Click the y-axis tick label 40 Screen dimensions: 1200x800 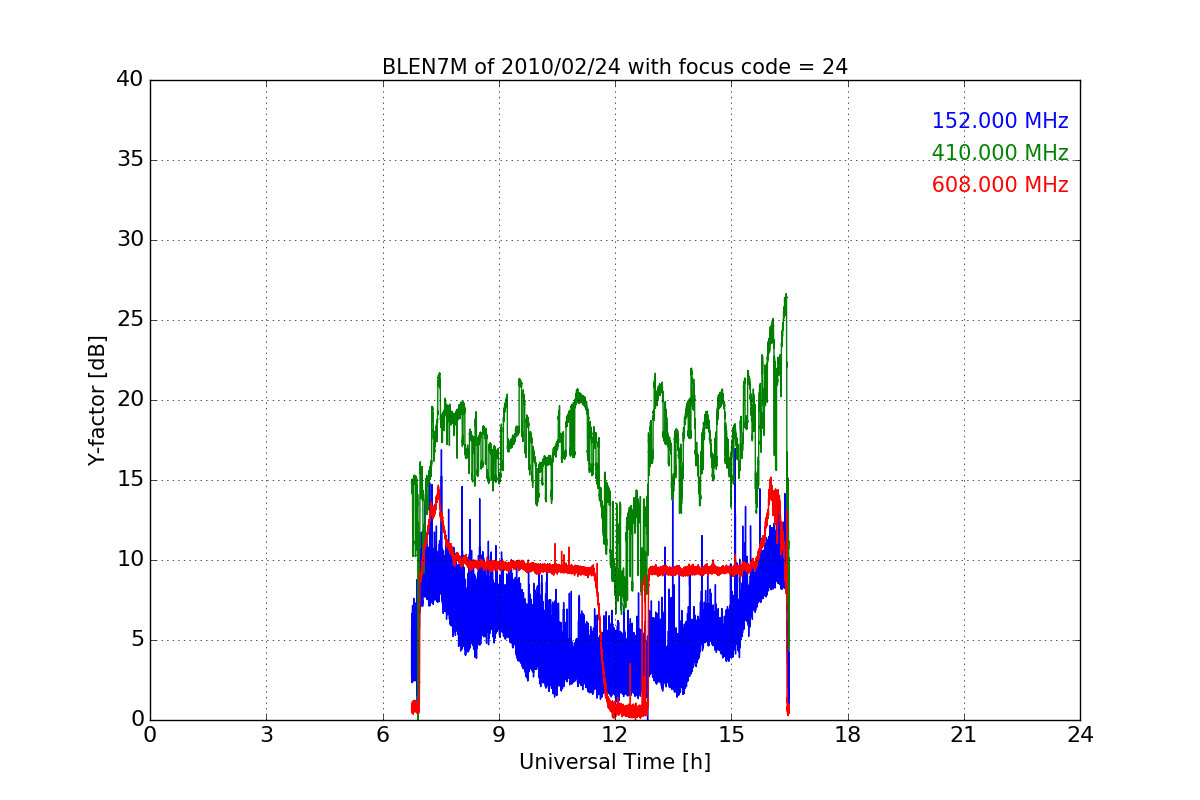pos(130,79)
